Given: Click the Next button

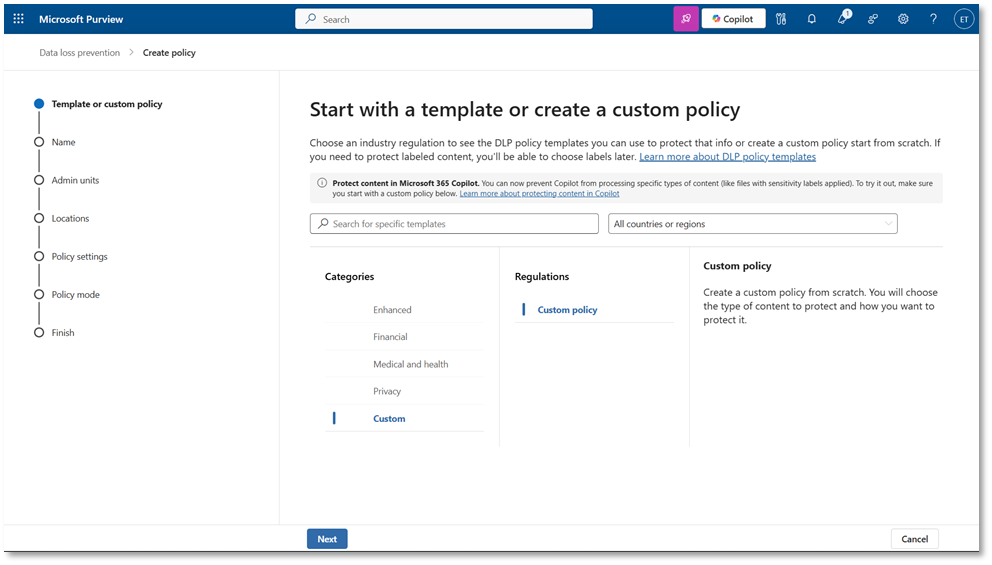Looking at the screenshot, I should pyautogui.click(x=327, y=539).
